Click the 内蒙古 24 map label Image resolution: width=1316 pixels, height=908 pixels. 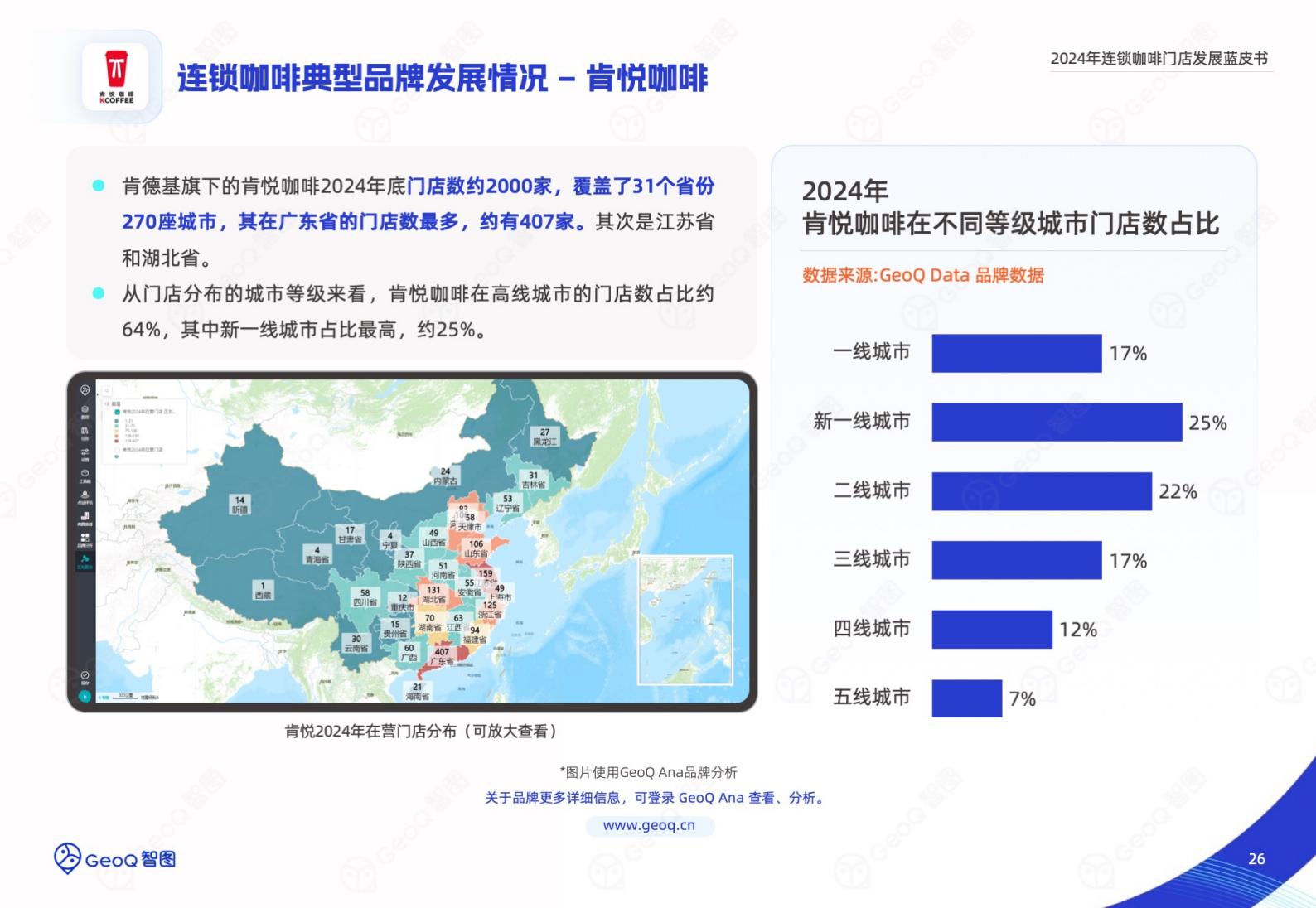[445, 476]
